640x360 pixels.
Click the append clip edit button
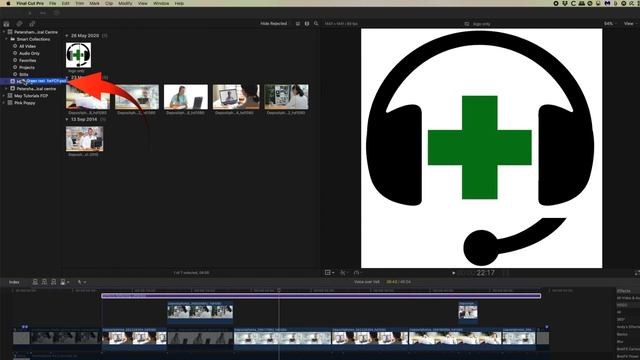pos(53,282)
